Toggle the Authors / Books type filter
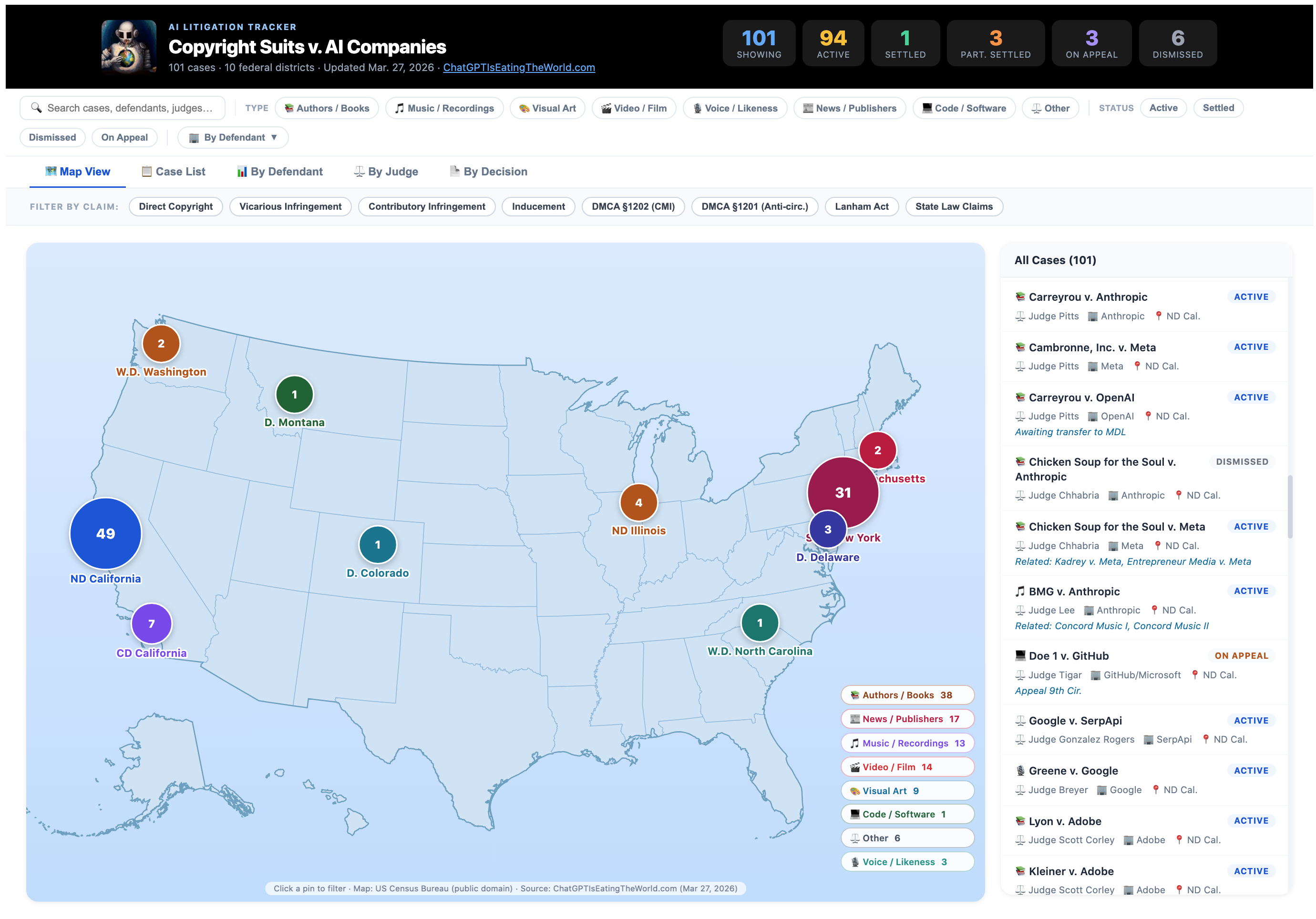The width and height of the screenshot is (1316, 919). (x=327, y=108)
